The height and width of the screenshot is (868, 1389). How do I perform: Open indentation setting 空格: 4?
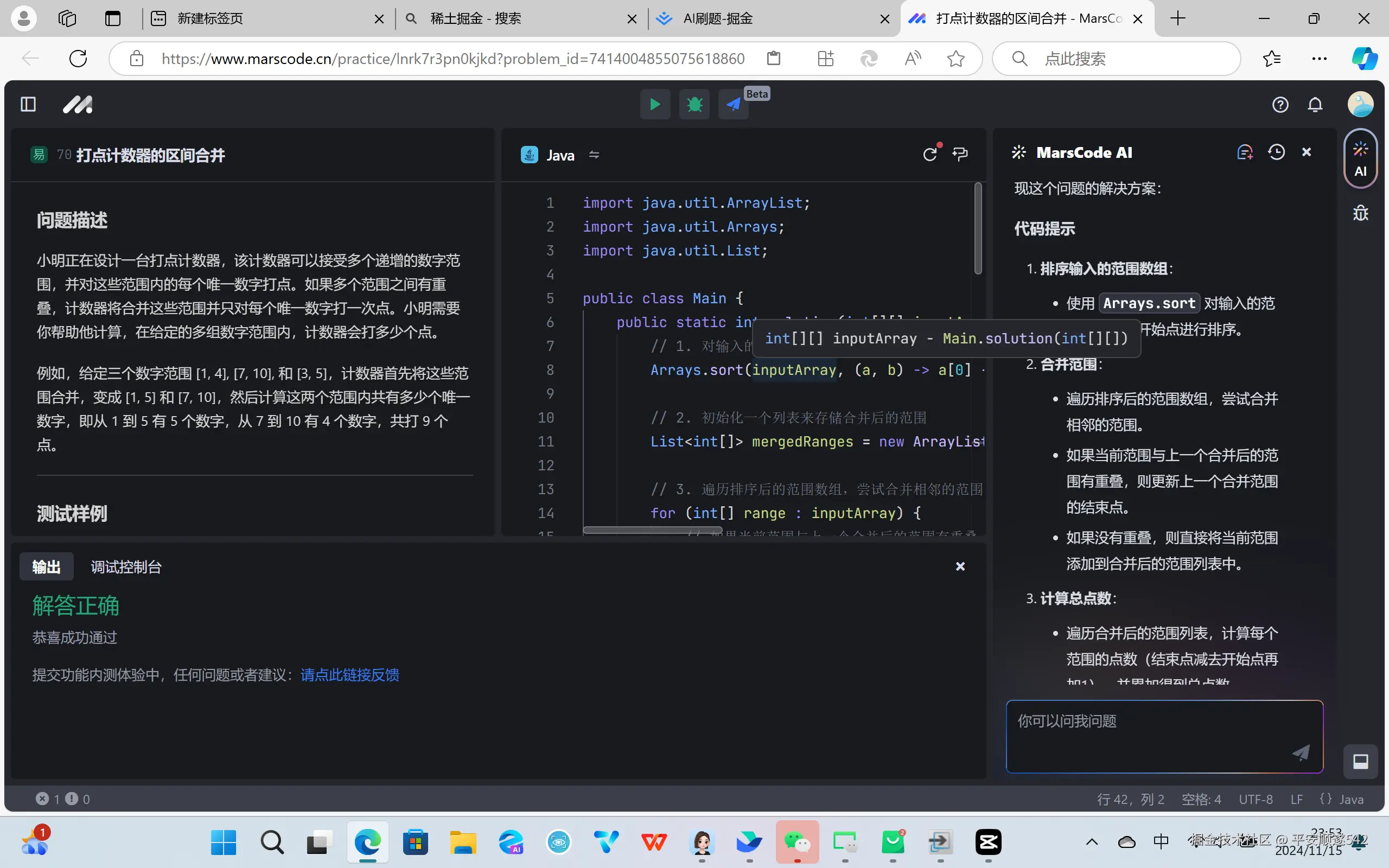click(1201, 799)
